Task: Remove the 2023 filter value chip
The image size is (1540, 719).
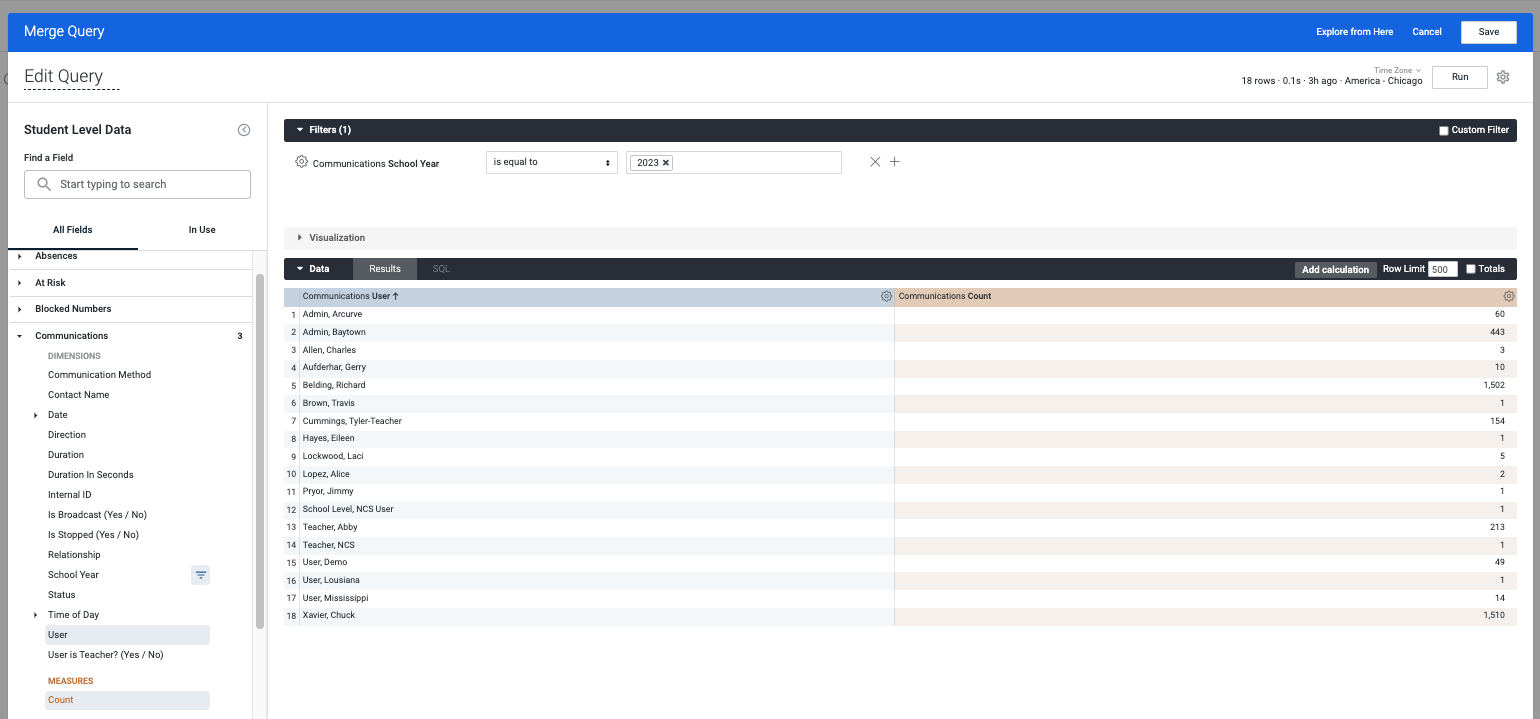Action: tap(666, 163)
